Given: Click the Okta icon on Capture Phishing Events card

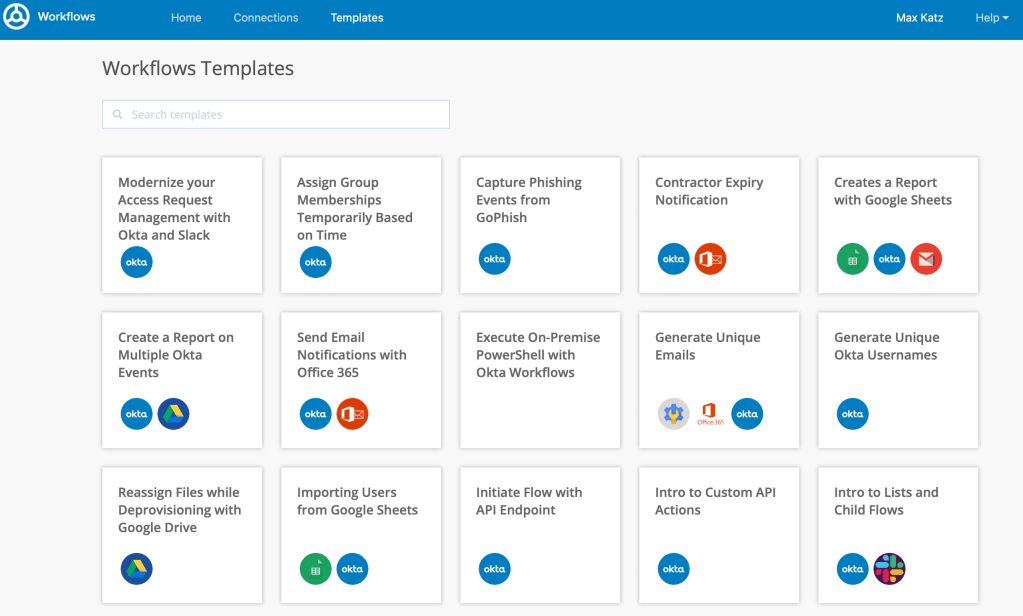Looking at the screenshot, I should (495, 259).
